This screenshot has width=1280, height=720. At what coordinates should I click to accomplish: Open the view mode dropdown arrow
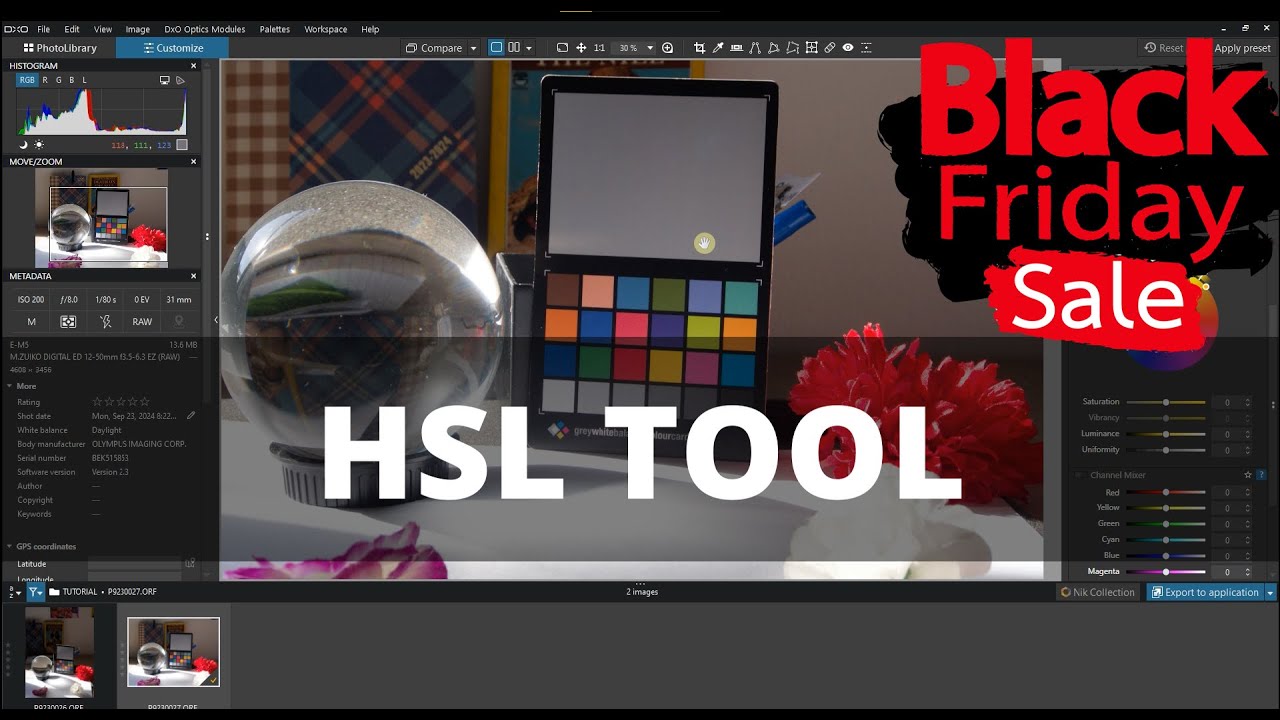pos(529,48)
